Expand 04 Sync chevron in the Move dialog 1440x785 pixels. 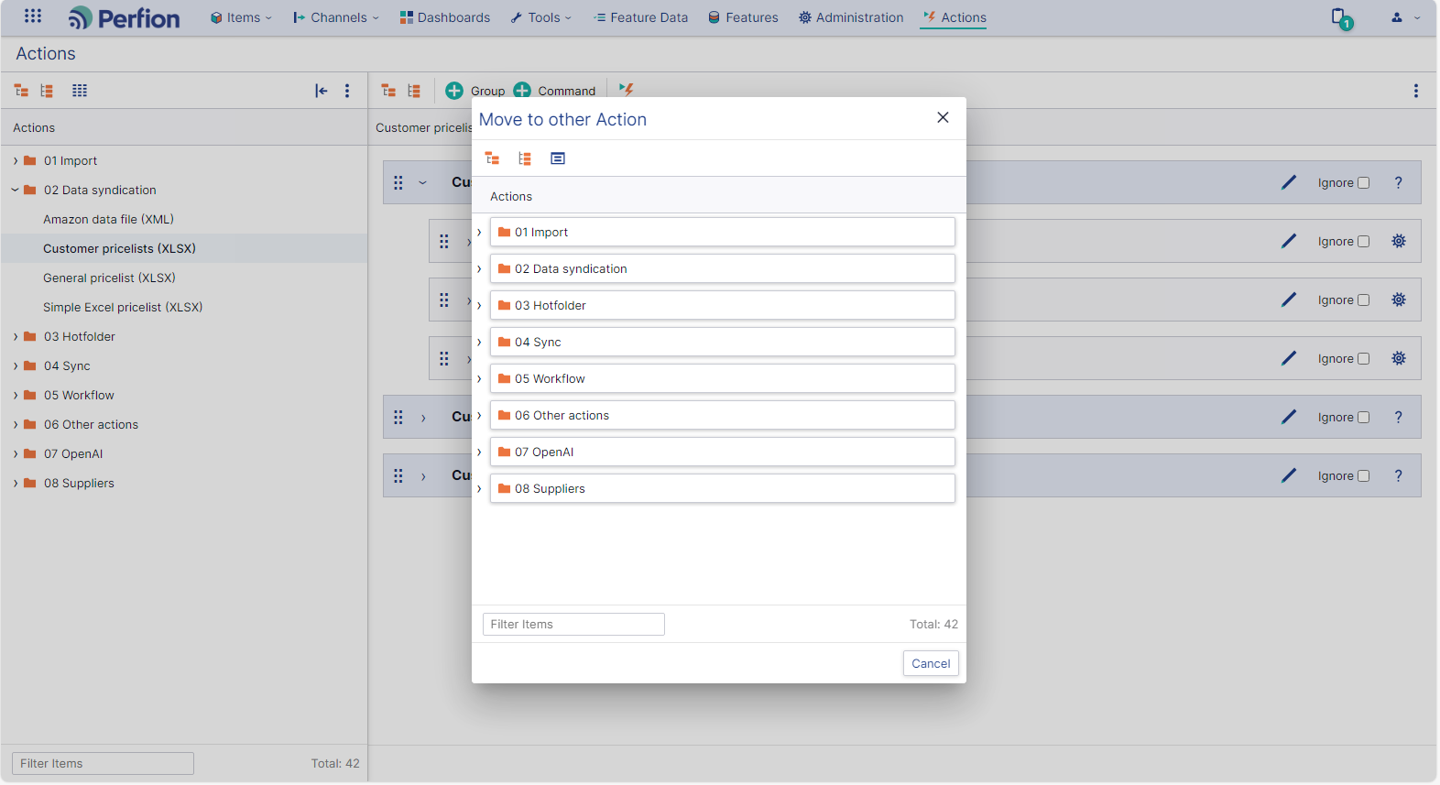[x=479, y=342]
